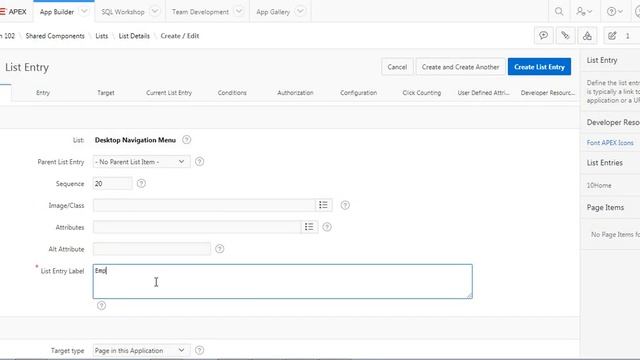This screenshot has height=360, width=640.
Task: Show help for Alt Attribute field
Action: pyautogui.click(x=220, y=249)
